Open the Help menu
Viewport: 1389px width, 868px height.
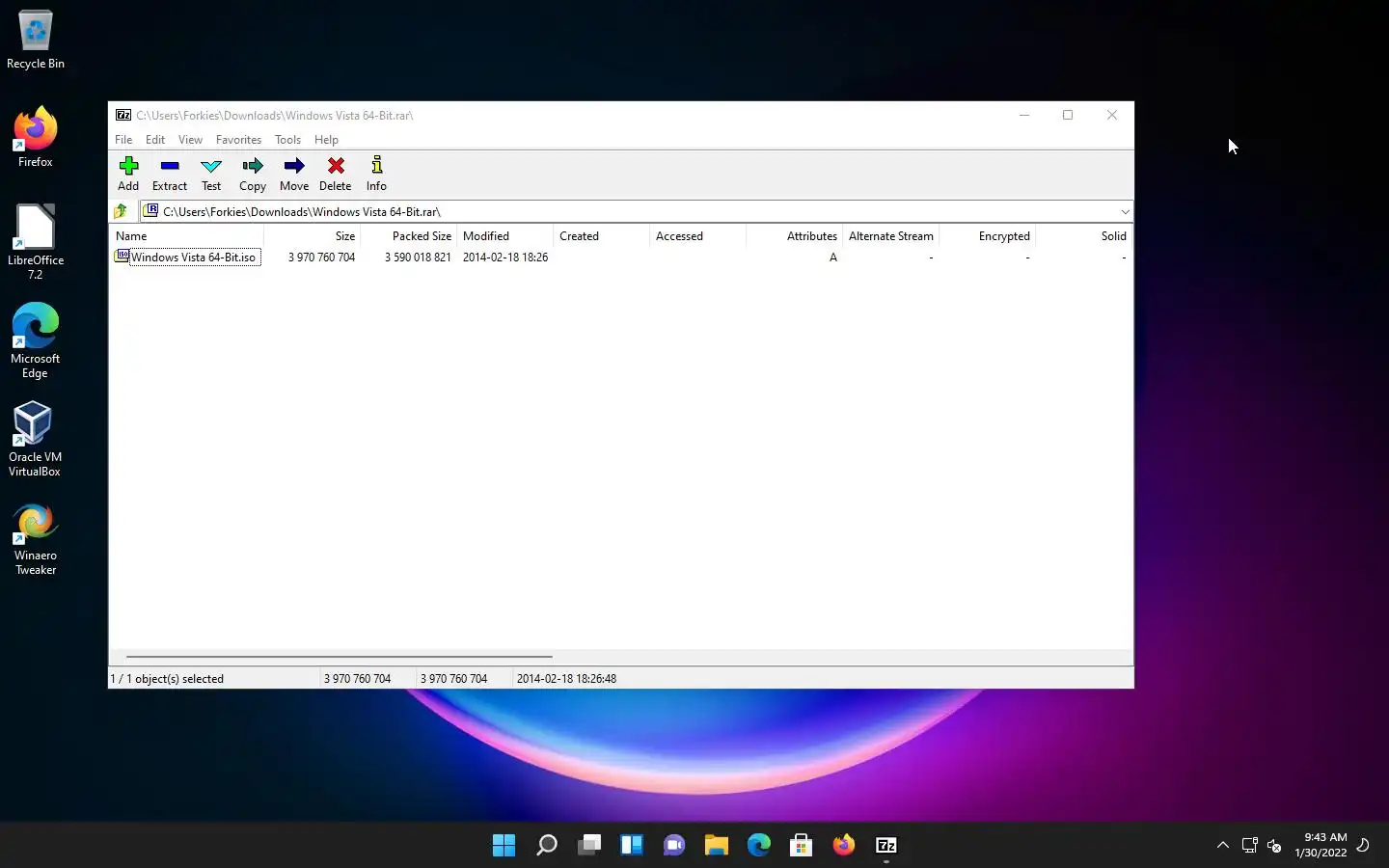click(326, 140)
